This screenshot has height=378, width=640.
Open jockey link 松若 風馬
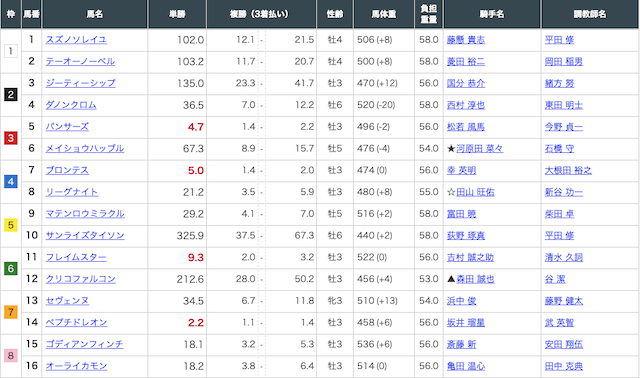click(466, 127)
